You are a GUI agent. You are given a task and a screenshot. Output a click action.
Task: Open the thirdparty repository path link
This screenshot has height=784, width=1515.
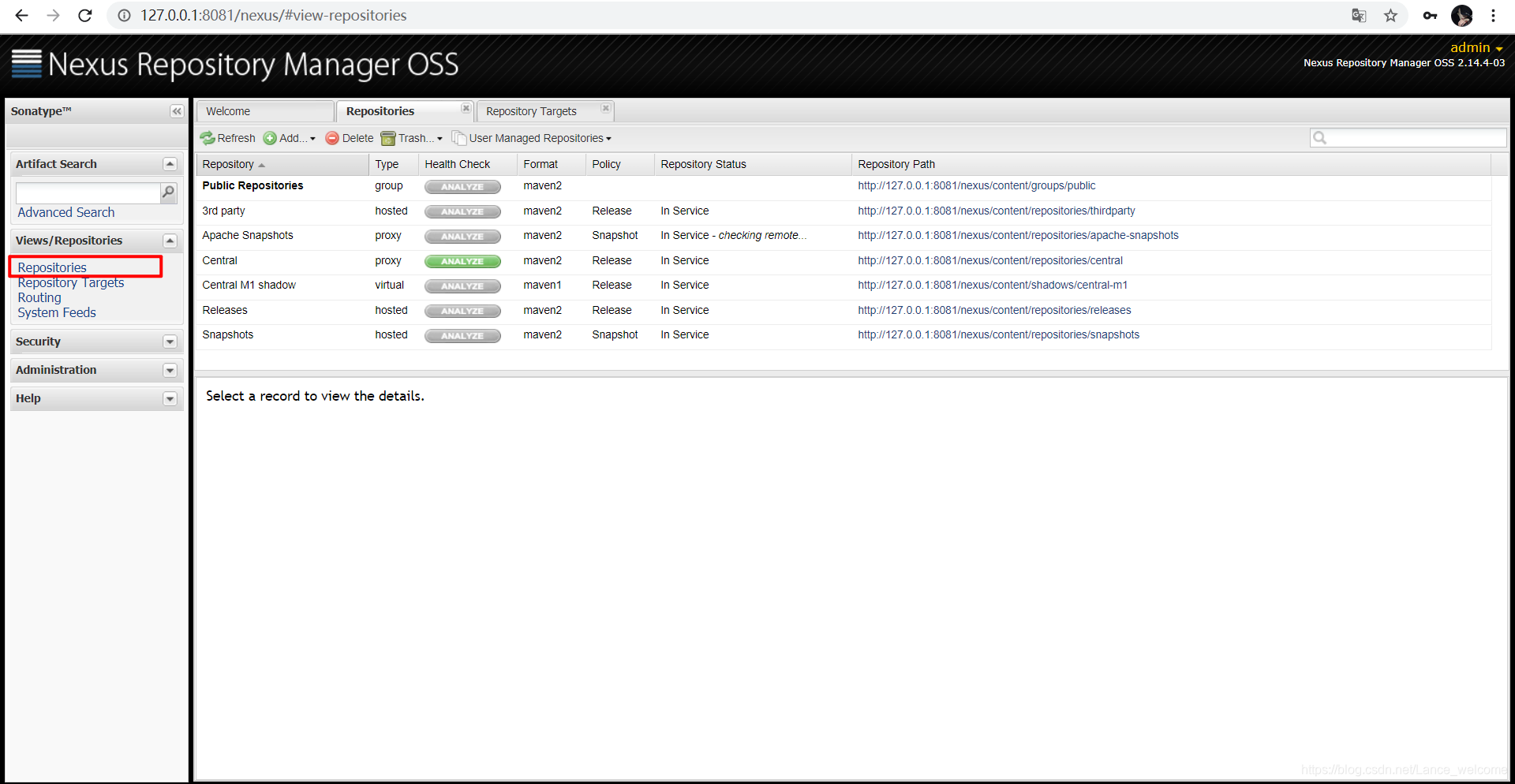(997, 211)
